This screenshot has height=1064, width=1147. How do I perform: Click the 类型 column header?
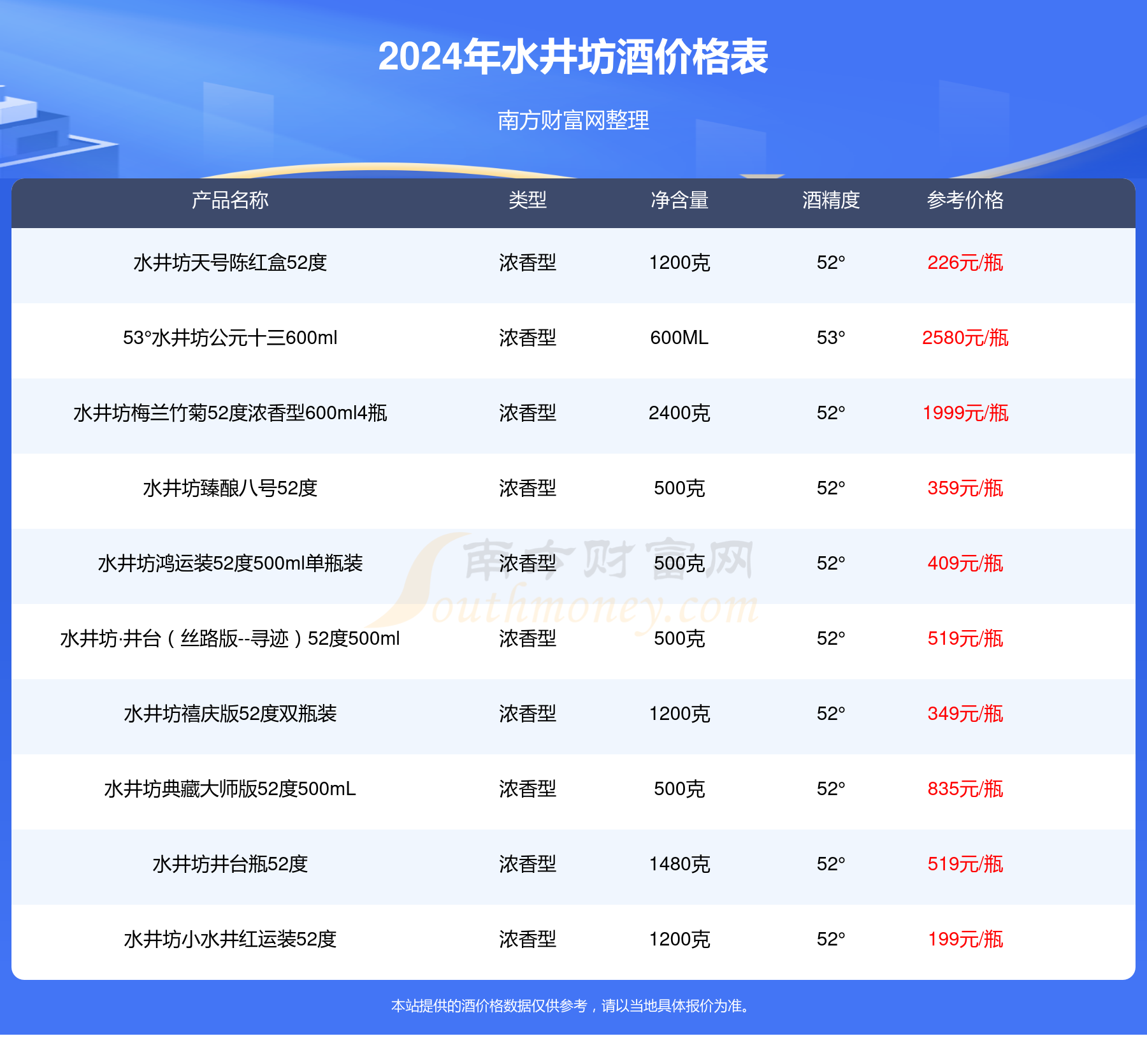coord(528,200)
